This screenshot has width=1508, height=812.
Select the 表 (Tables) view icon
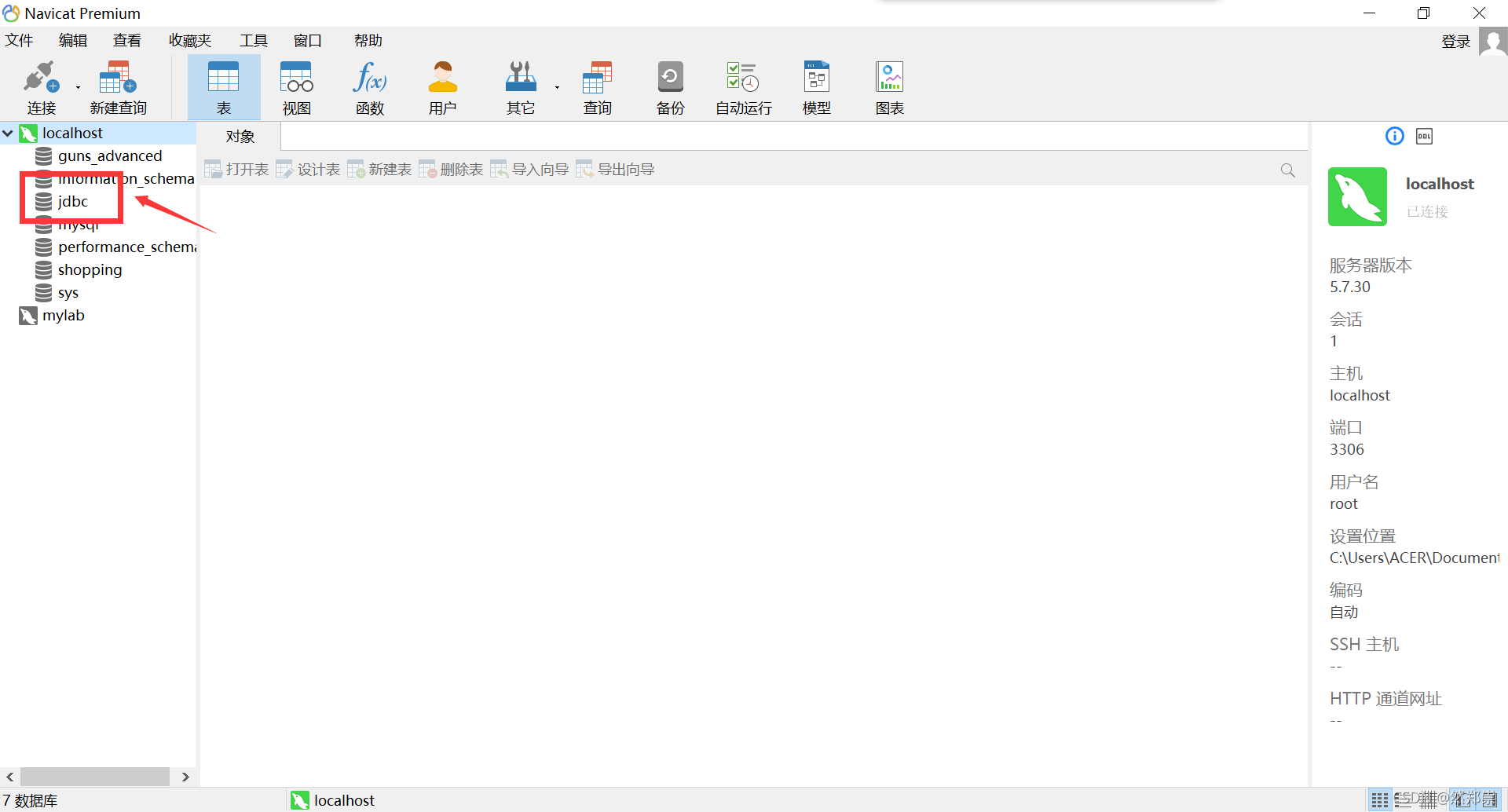223,86
